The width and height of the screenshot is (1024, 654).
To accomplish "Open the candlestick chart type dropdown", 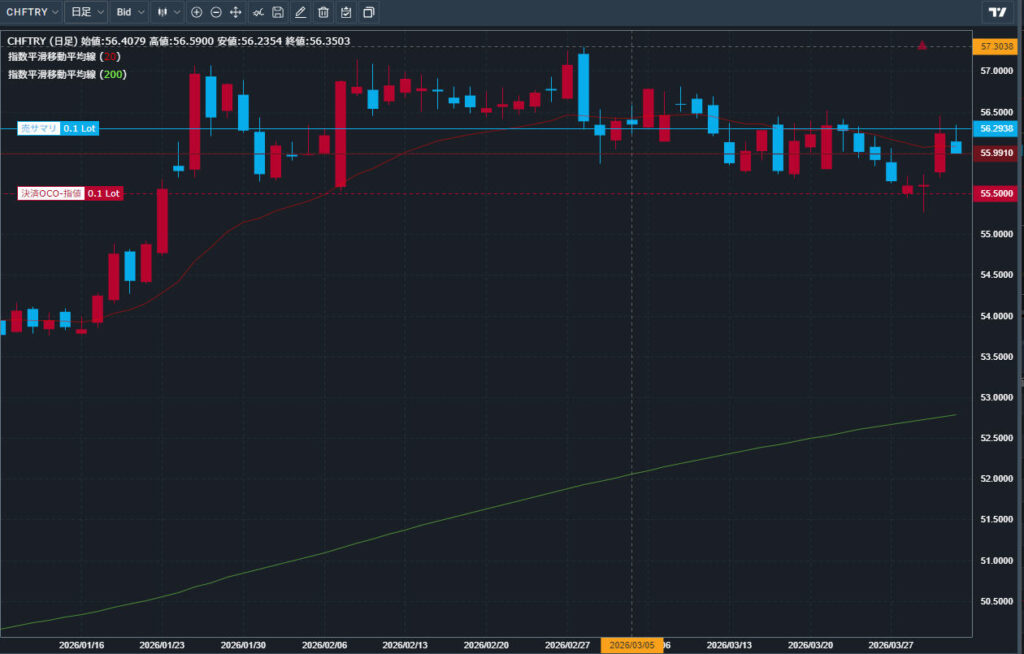I will coord(166,12).
